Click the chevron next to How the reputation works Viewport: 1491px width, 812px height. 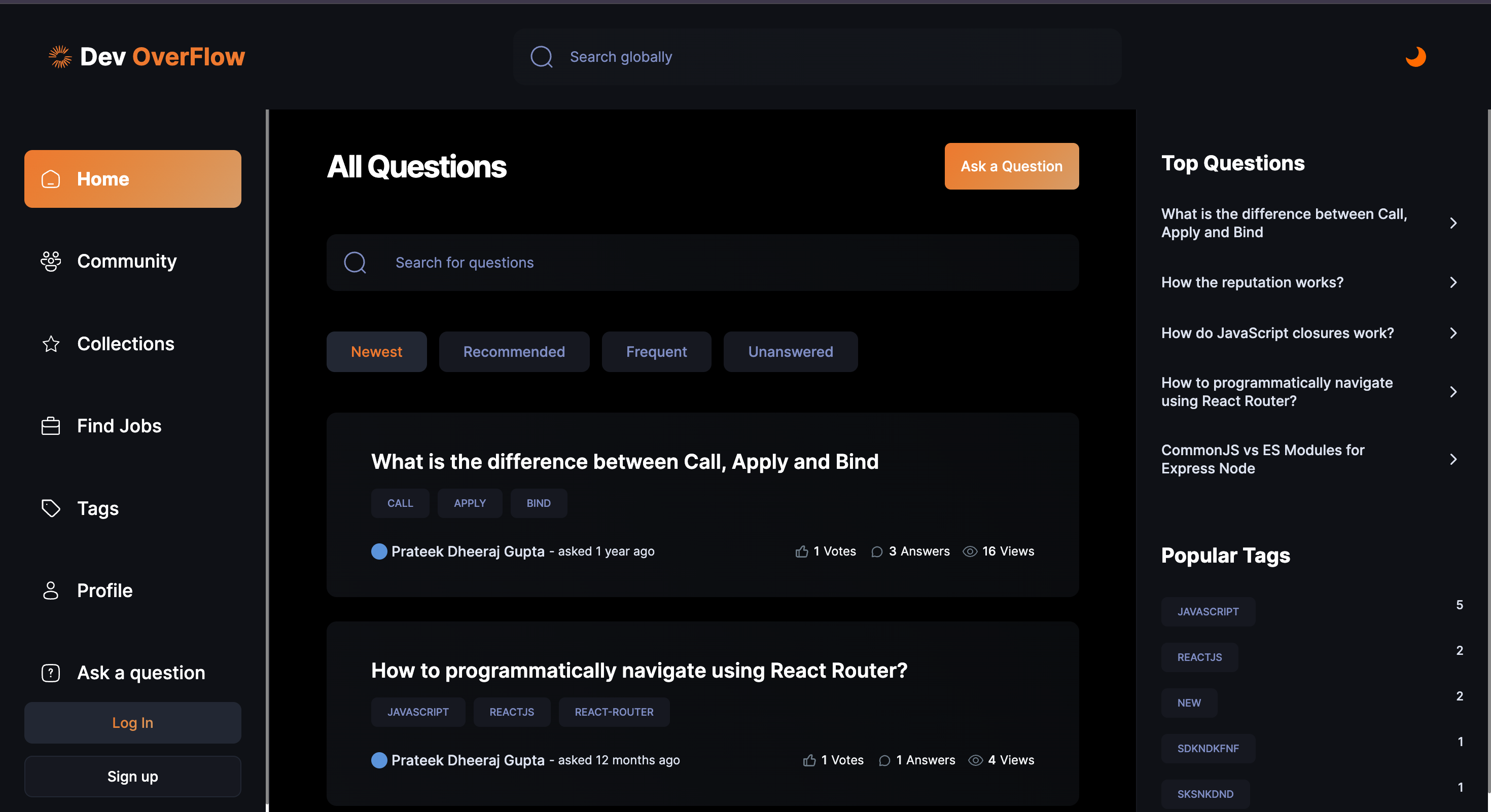(x=1453, y=282)
